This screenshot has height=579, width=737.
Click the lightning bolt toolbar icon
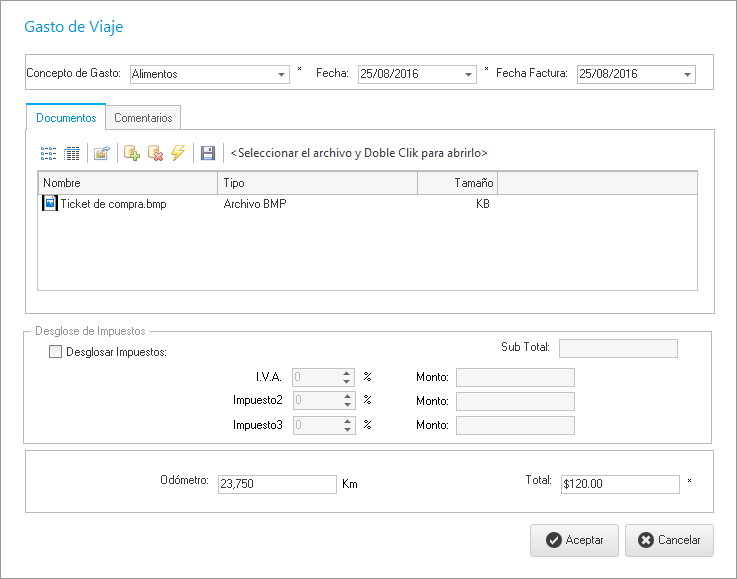(x=178, y=153)
